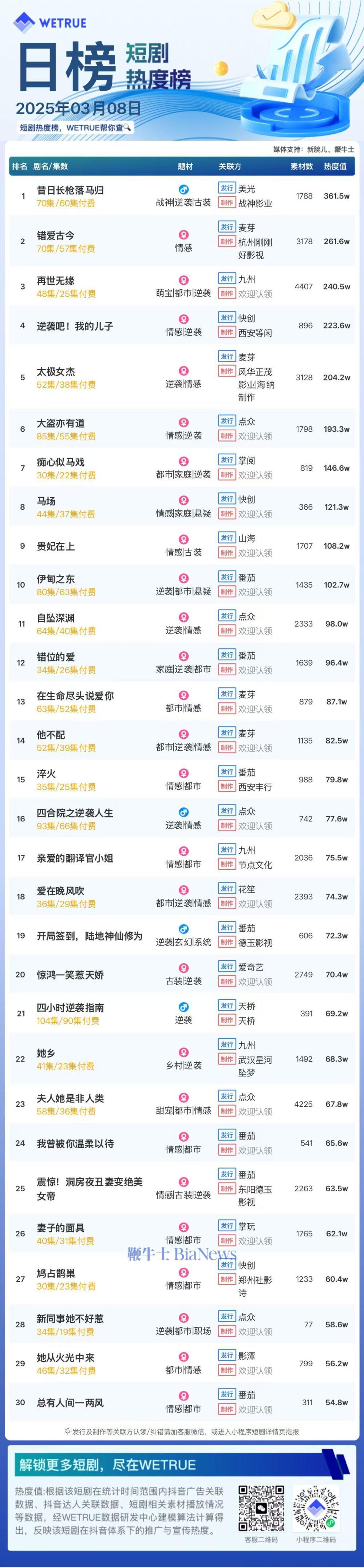Click the 素材数 column header
Viewport: 364px width, 1568px height.
tap(301, 166)
